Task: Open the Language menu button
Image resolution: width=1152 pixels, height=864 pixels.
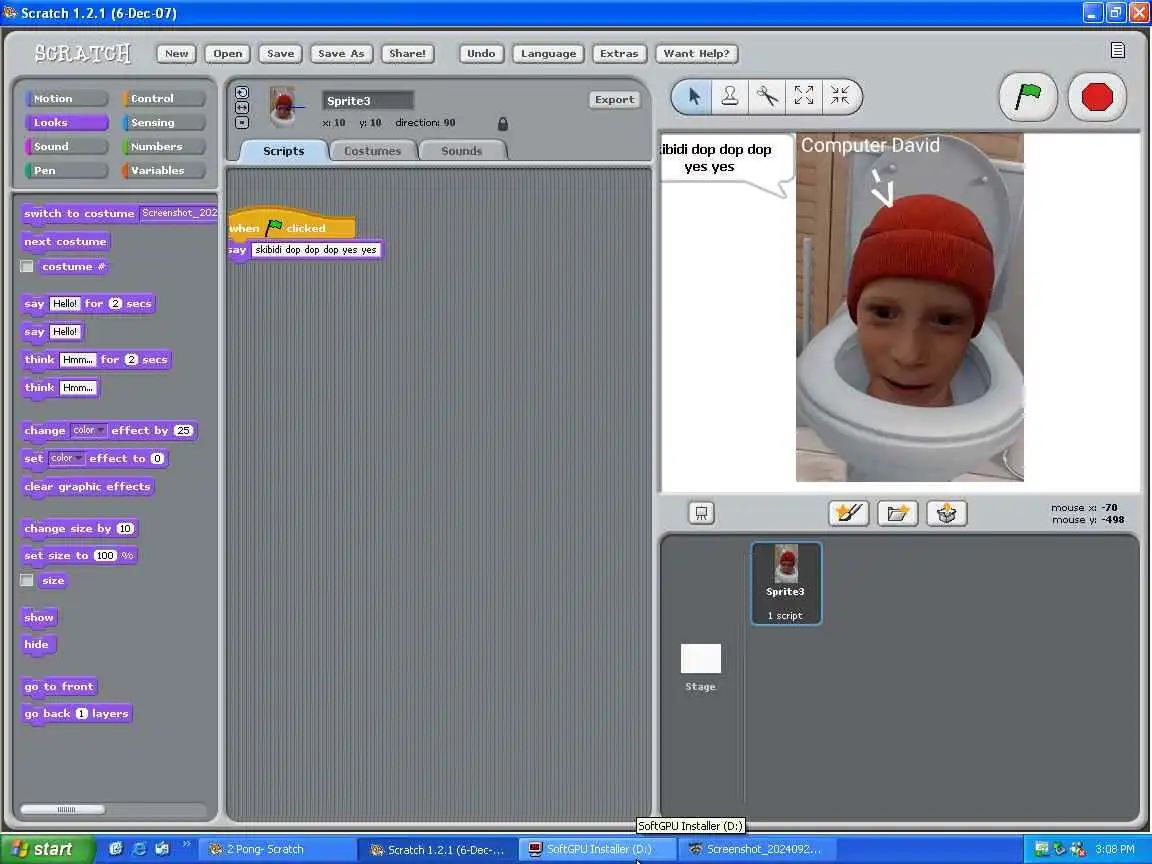Action: pyautogui.click(x=549, y=54)
